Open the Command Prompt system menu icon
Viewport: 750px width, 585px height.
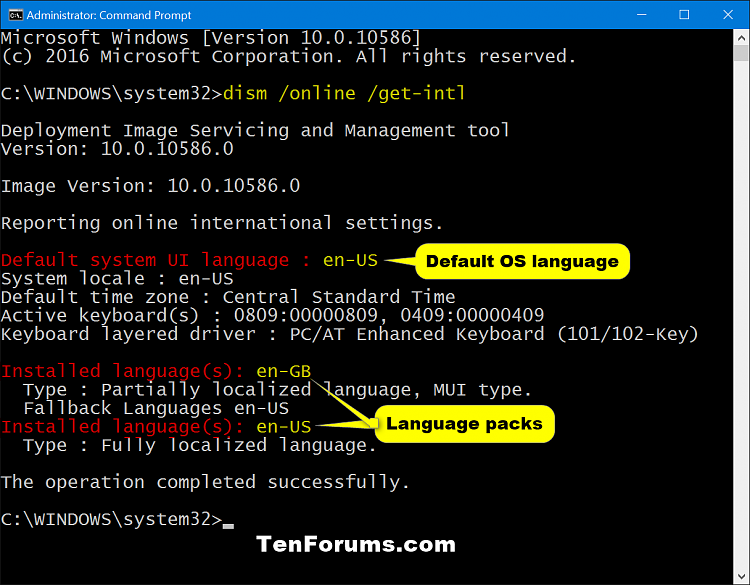[x=15, y=15]
